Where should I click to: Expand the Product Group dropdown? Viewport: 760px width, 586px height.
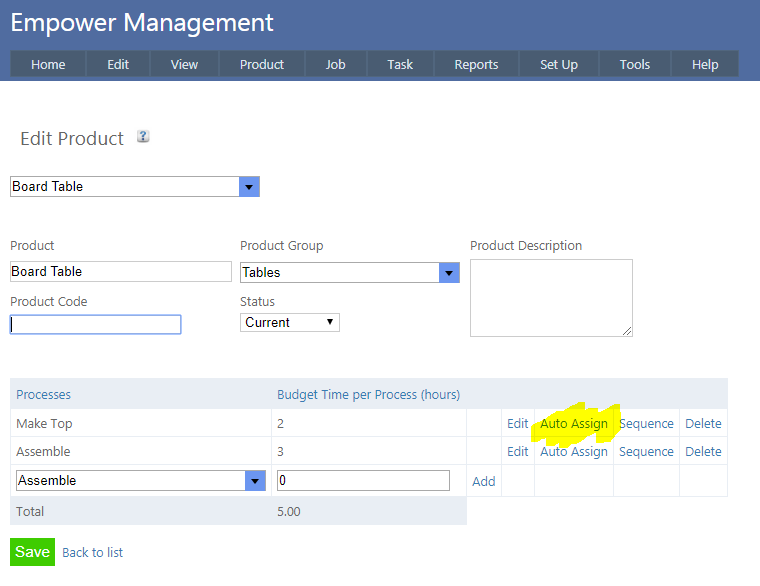click(x=449, y=273)
